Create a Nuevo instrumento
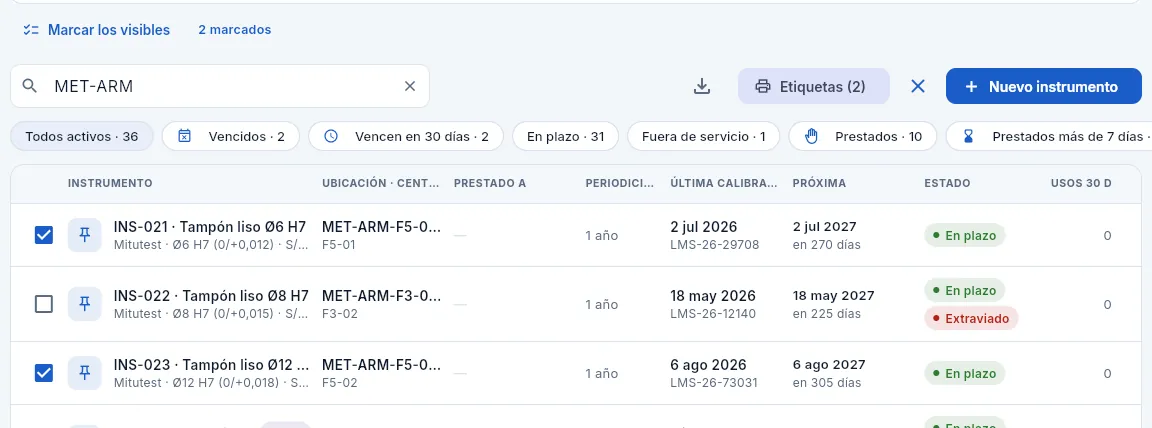This screenshot has width=1152, height=428. [x=1043, y=87]
